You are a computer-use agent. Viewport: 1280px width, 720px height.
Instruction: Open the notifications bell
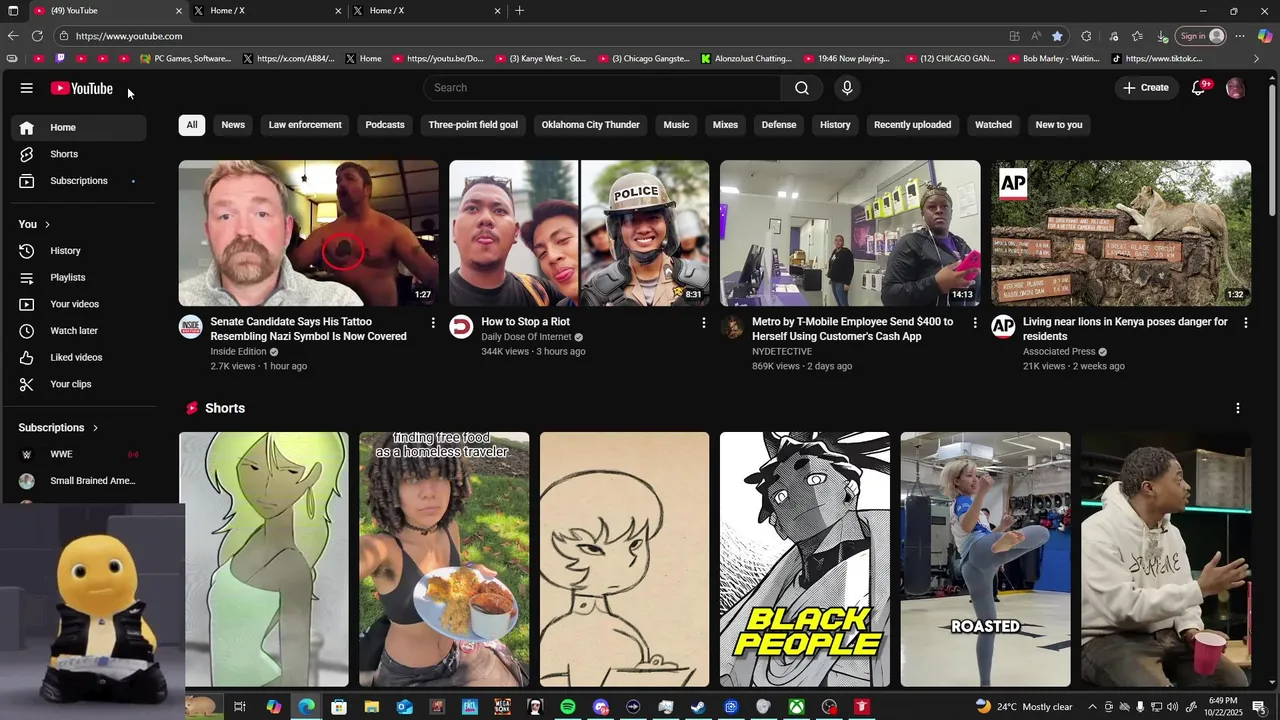(x=1199, y=88)
